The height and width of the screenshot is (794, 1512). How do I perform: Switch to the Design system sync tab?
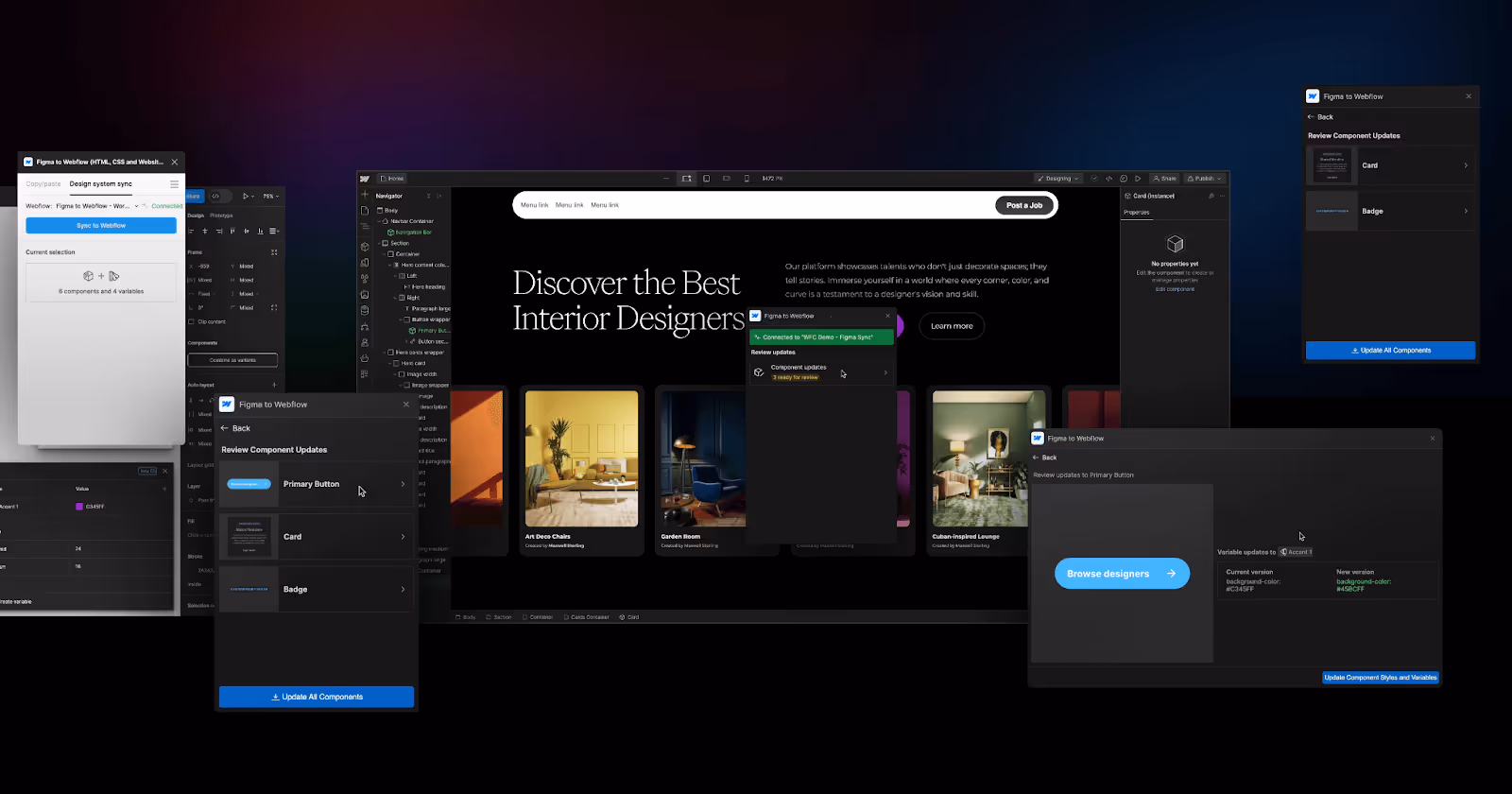pyautogui.click(x=101, y=184)
